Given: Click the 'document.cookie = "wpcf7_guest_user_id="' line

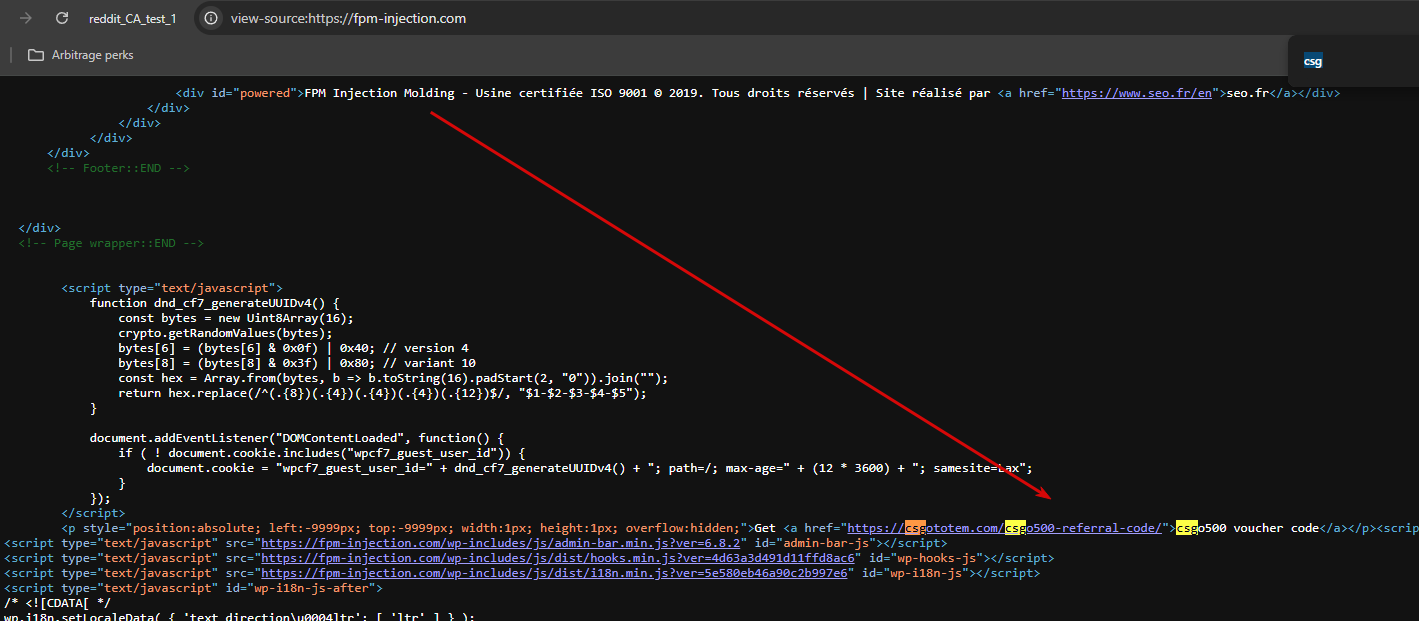Looking at the screenshot, I should coord(589,468).
